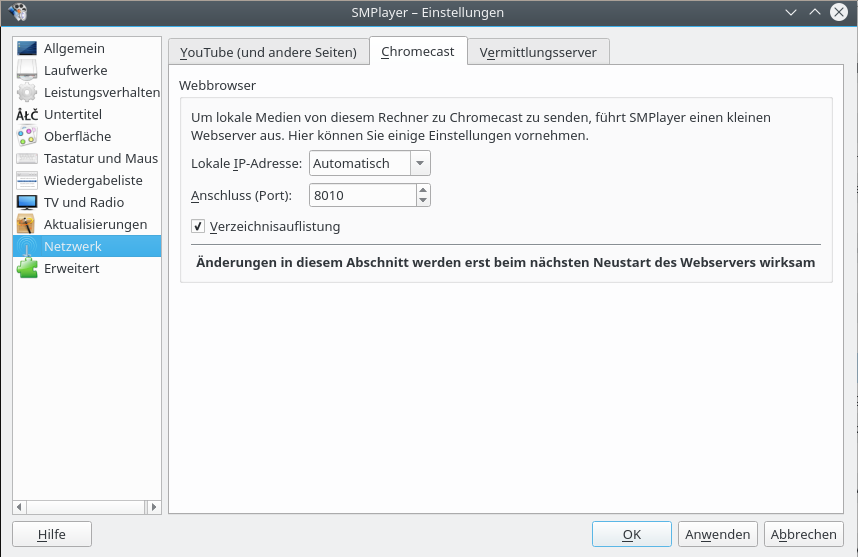Decrease the port number with down arrow

[423, 200]
